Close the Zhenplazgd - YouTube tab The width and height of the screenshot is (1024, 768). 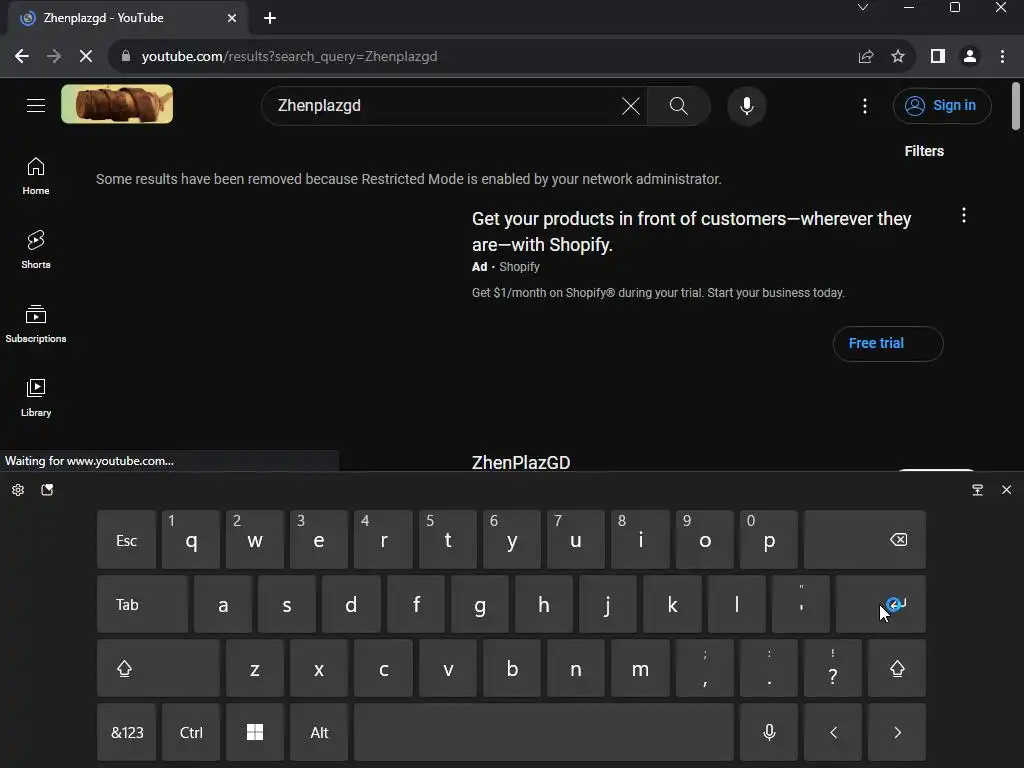(232, 18)
